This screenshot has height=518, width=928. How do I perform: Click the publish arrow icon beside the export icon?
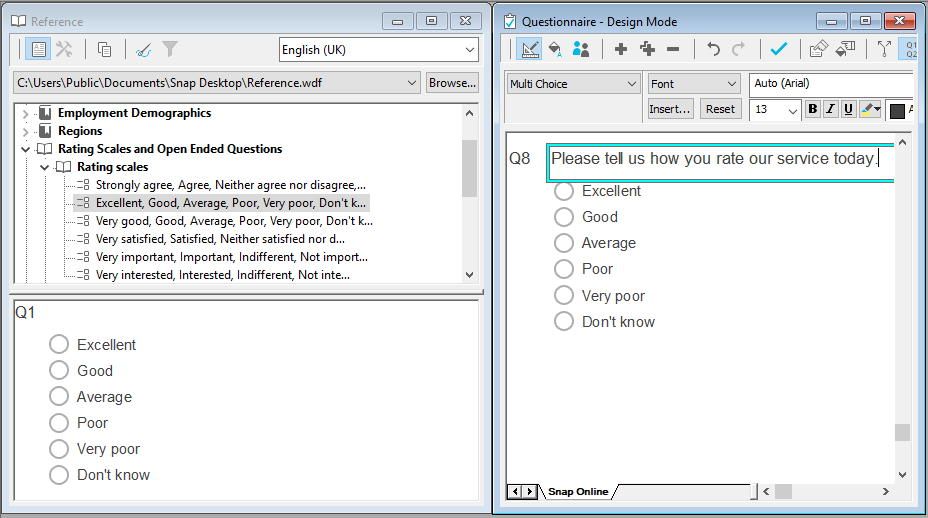point(845,49)
